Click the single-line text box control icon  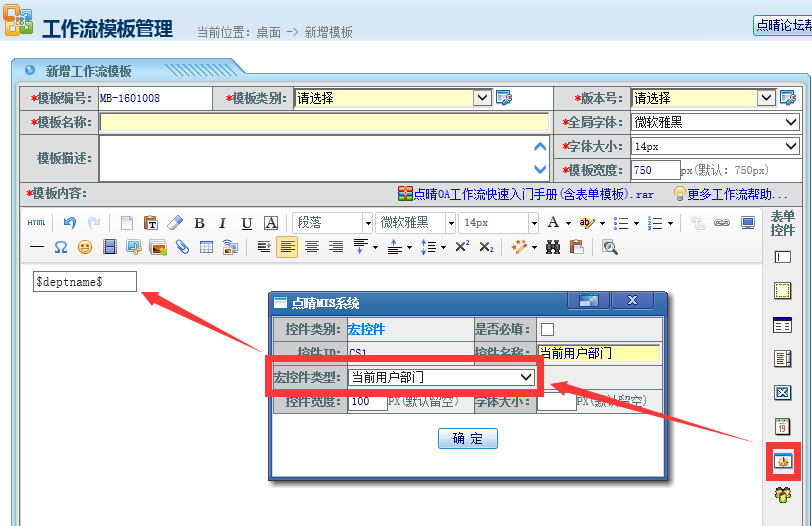783,257
